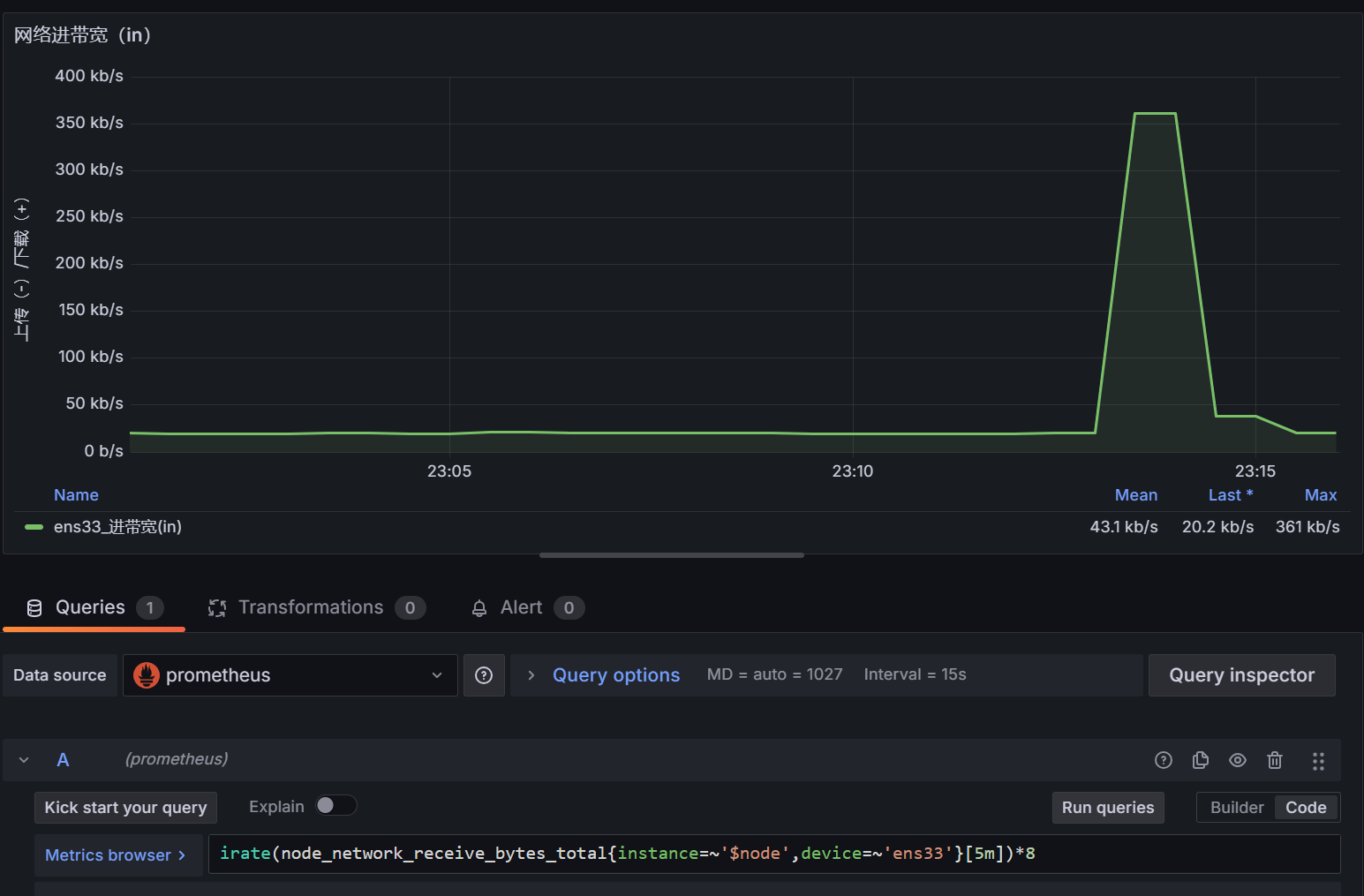Expand the Query options section

616,675
